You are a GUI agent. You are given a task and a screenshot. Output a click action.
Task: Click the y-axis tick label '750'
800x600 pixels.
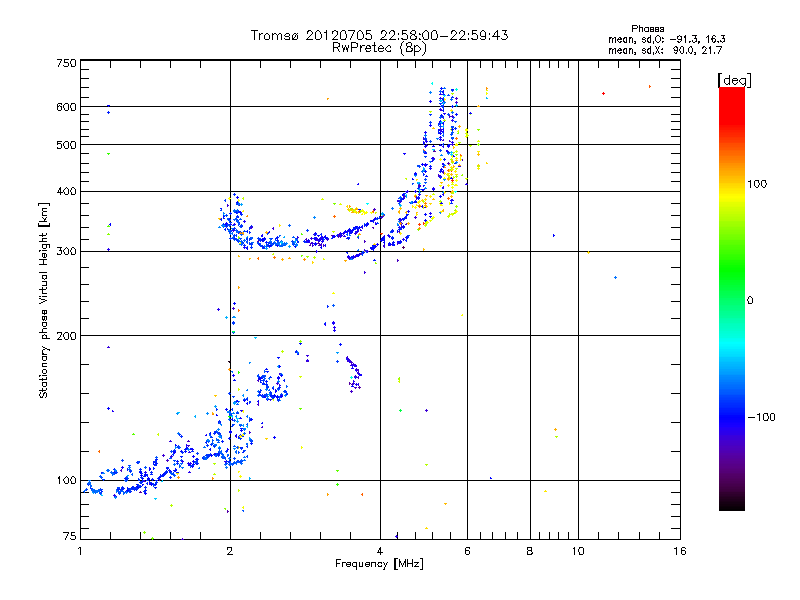pyautogui.click(x=66, y=64)
